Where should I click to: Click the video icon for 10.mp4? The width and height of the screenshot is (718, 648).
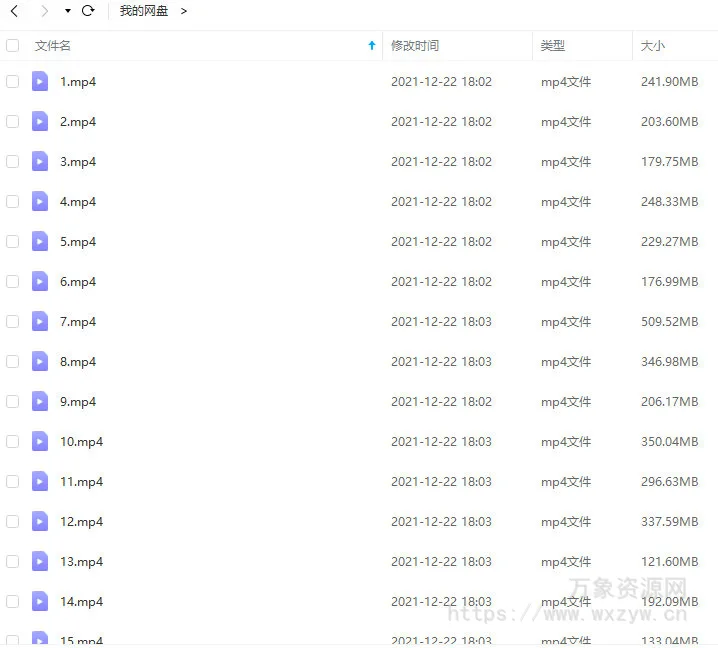click(40, 442)
